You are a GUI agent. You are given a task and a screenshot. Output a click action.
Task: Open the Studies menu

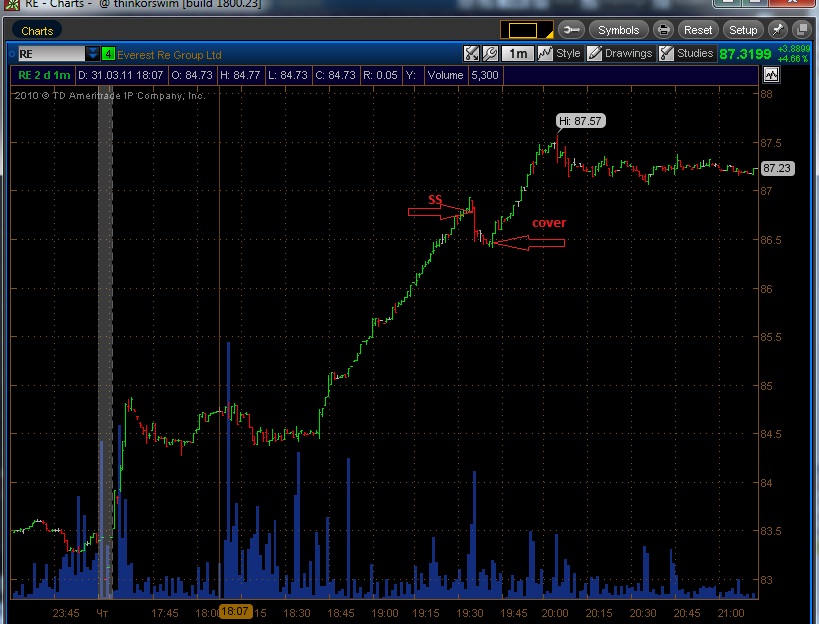point(686,53)
